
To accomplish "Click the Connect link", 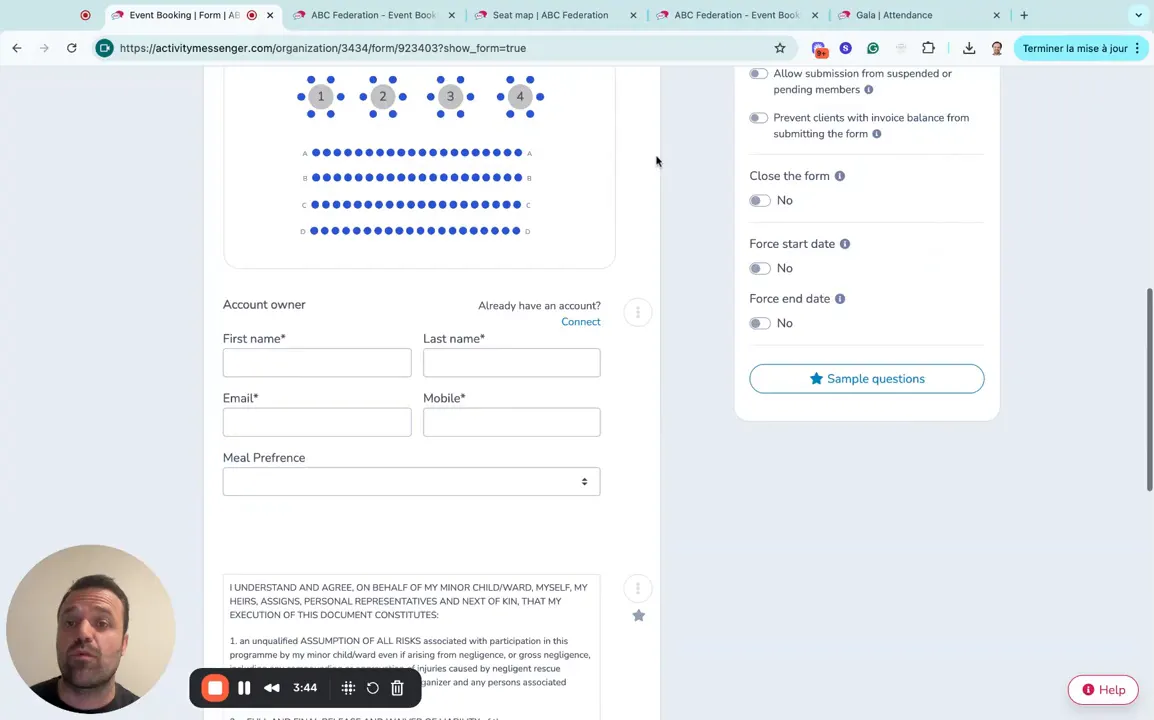I will point(581,321).
